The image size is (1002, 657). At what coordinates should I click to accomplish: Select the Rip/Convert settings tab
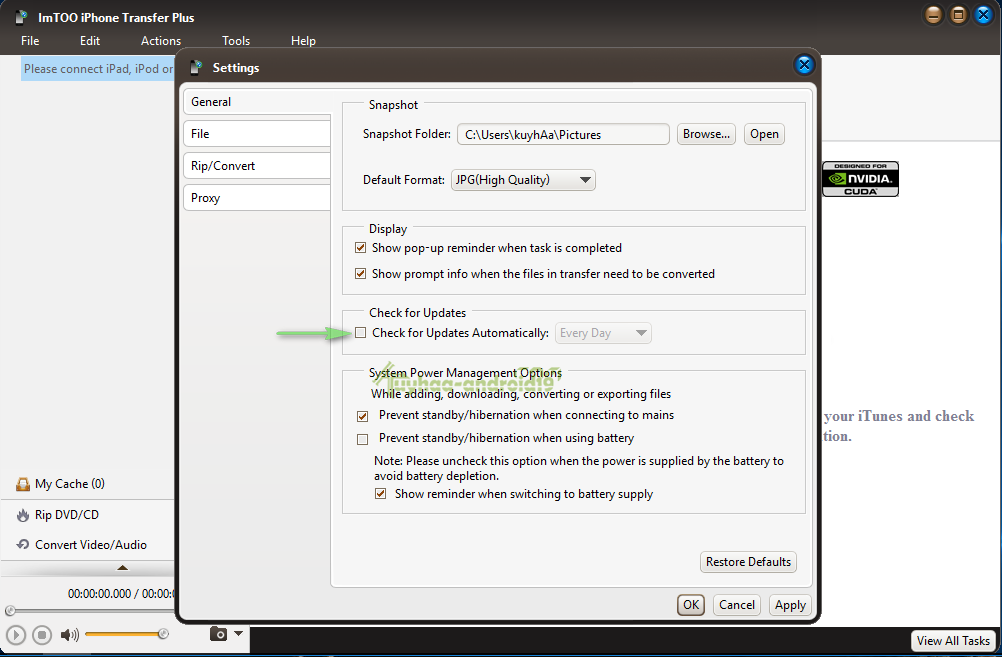(x=257, y=166)
